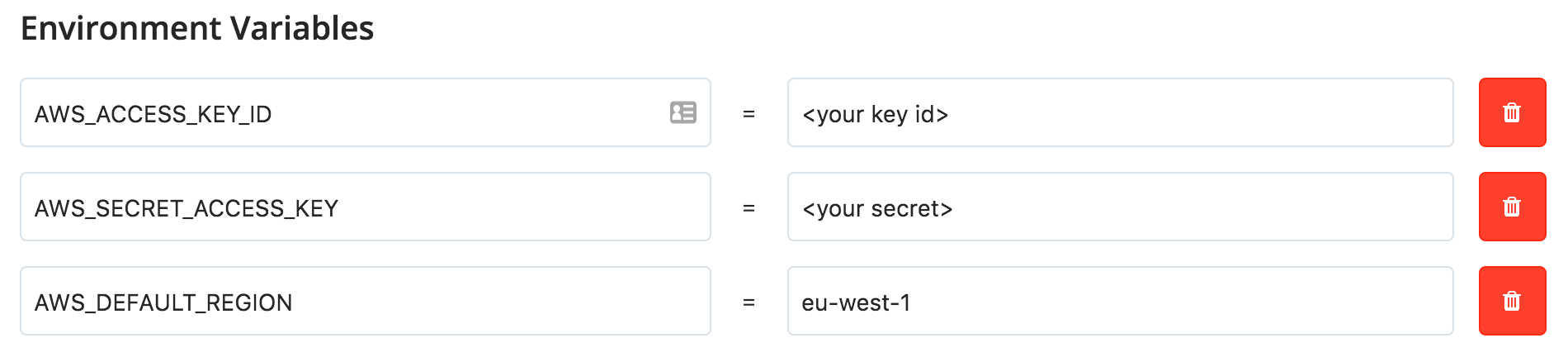This screenshot has height=357, width=1568.
Task: Click the 'AWS_SECRET_ACCESS_KEY' text itself
Action: click(187, 208)
